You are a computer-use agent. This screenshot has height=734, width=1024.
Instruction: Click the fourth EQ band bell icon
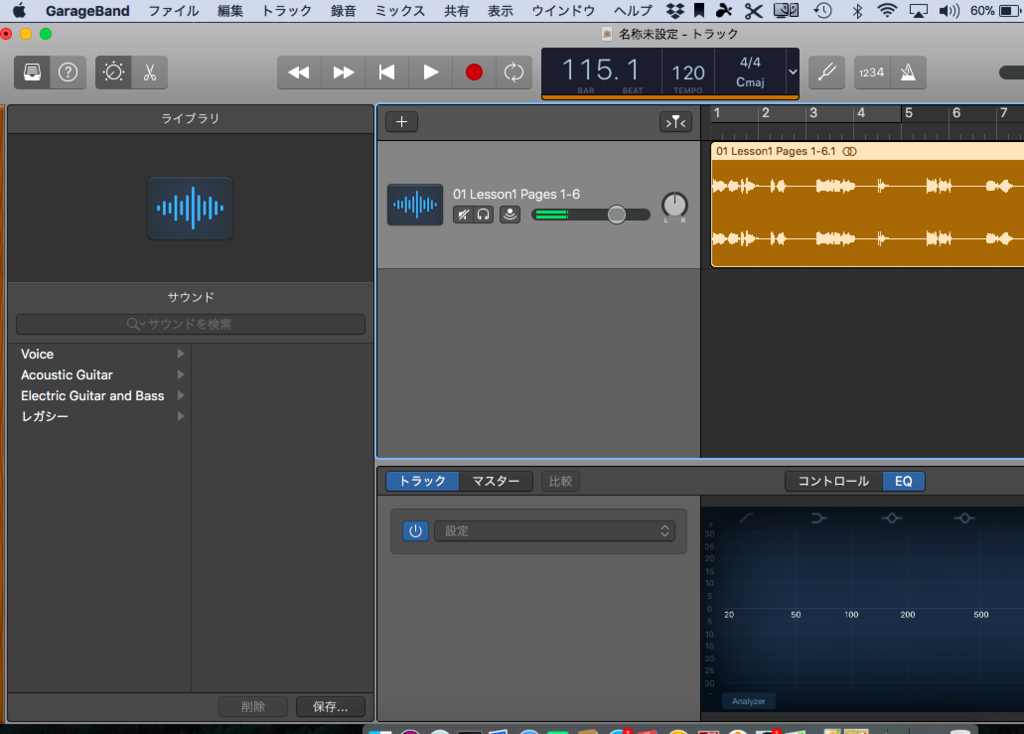(964, 518)
